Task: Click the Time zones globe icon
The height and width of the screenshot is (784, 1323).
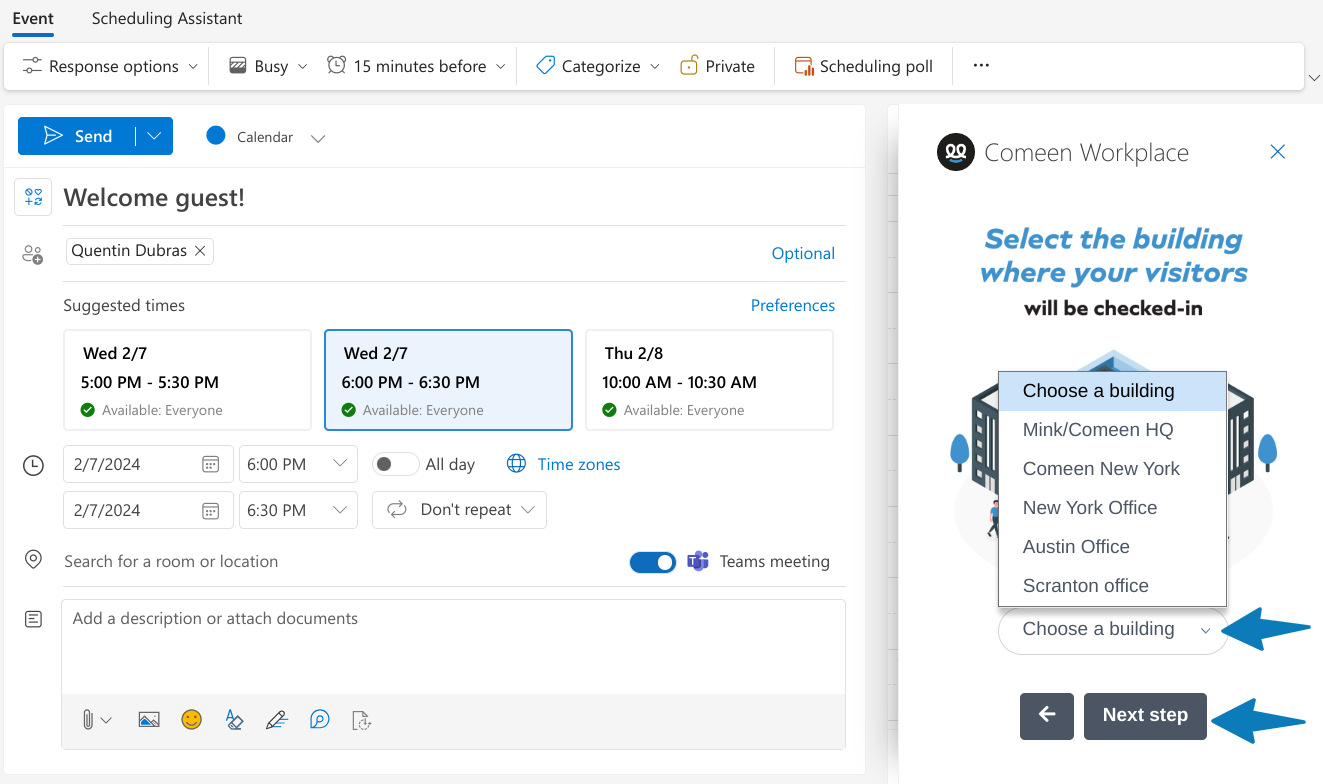Action: (516, 464)
